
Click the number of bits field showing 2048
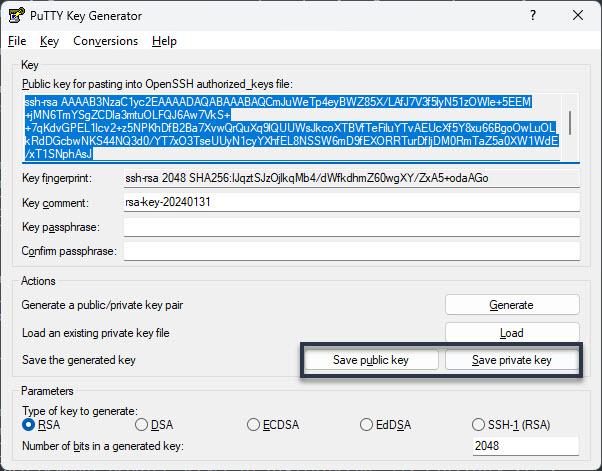[526, 446]
